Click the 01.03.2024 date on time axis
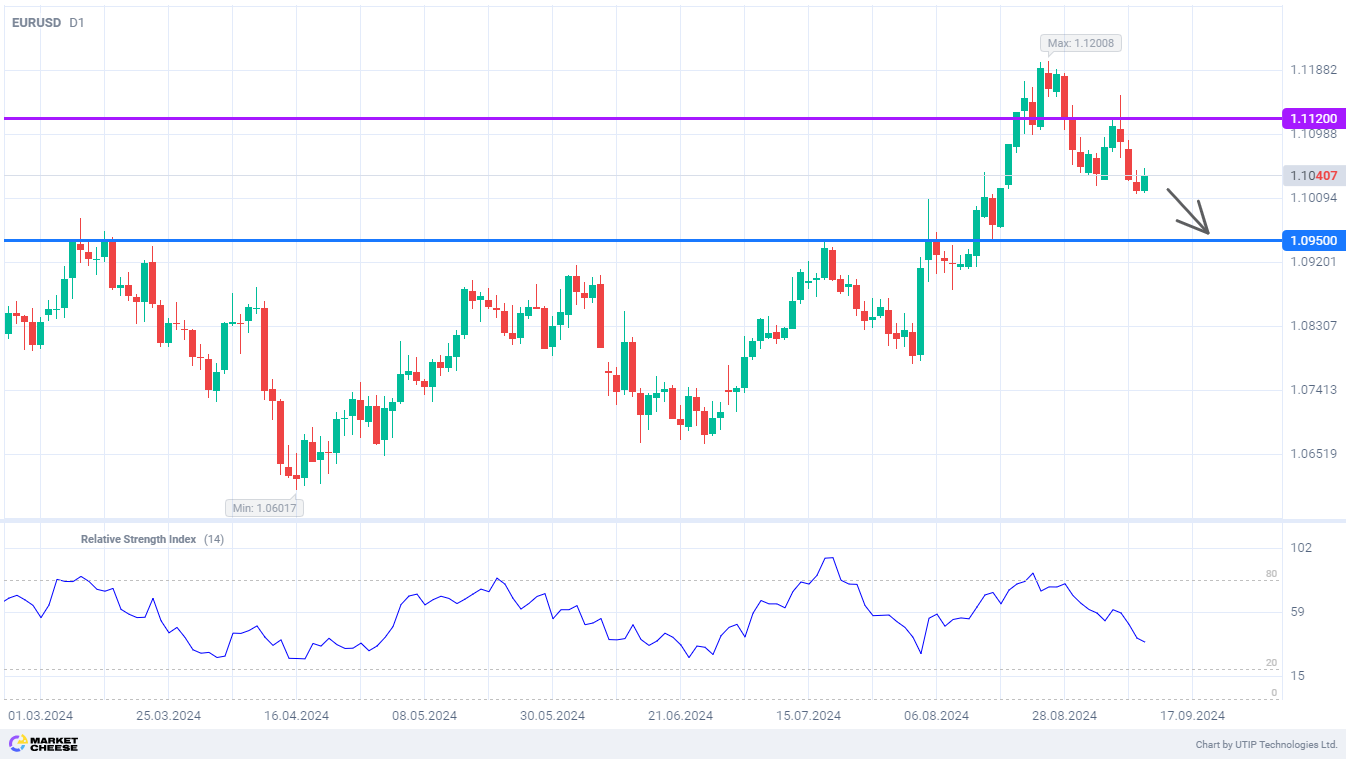 click(x=40, y=716)
